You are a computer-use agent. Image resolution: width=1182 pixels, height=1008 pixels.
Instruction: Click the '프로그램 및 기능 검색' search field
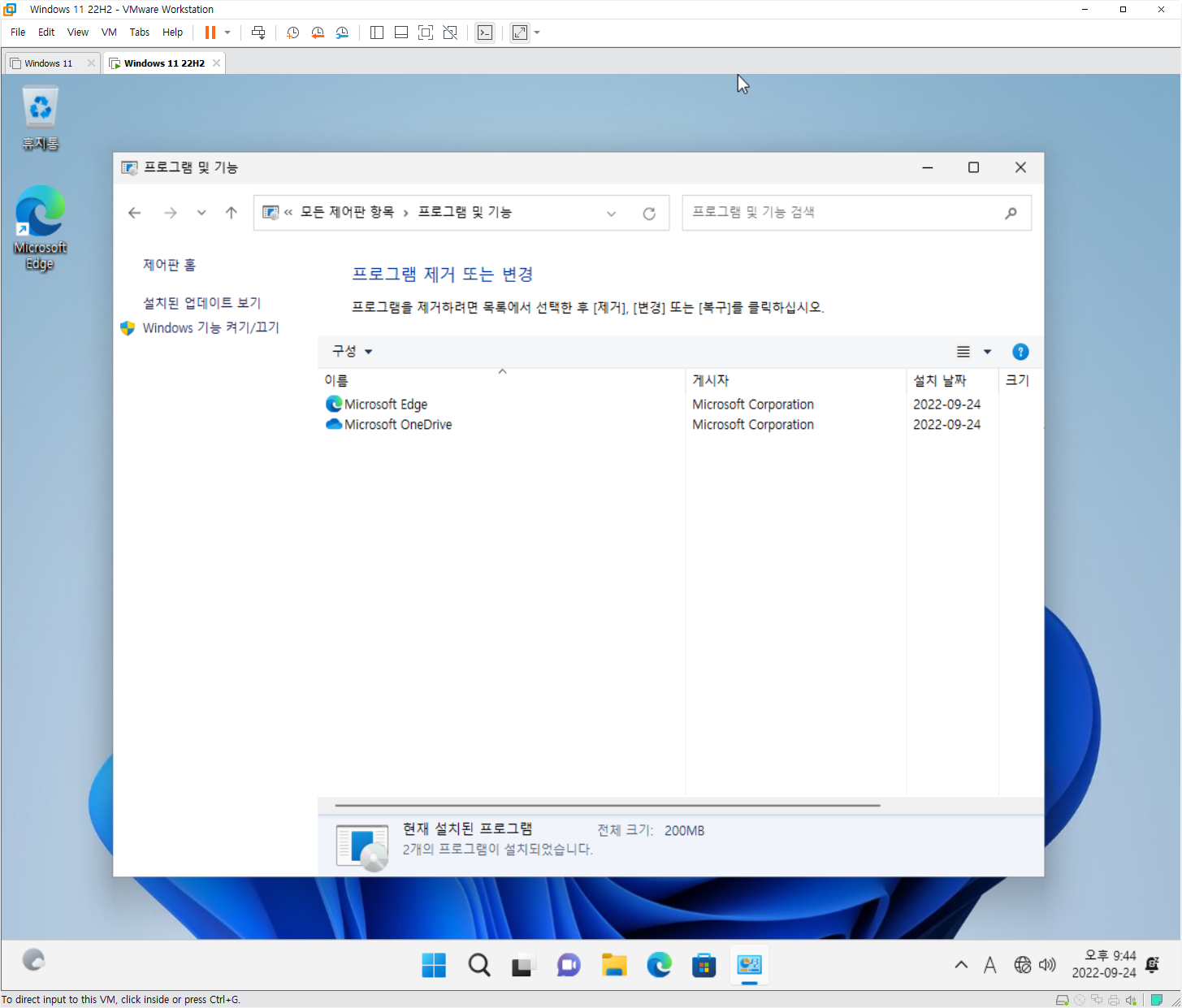coord(856,213)
